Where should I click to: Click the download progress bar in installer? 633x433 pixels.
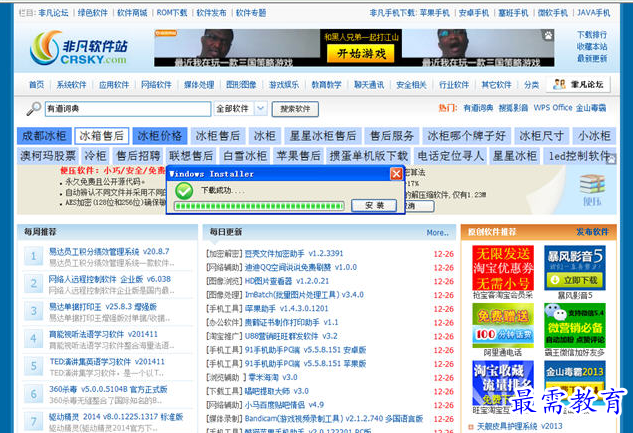tap(259, 206)
